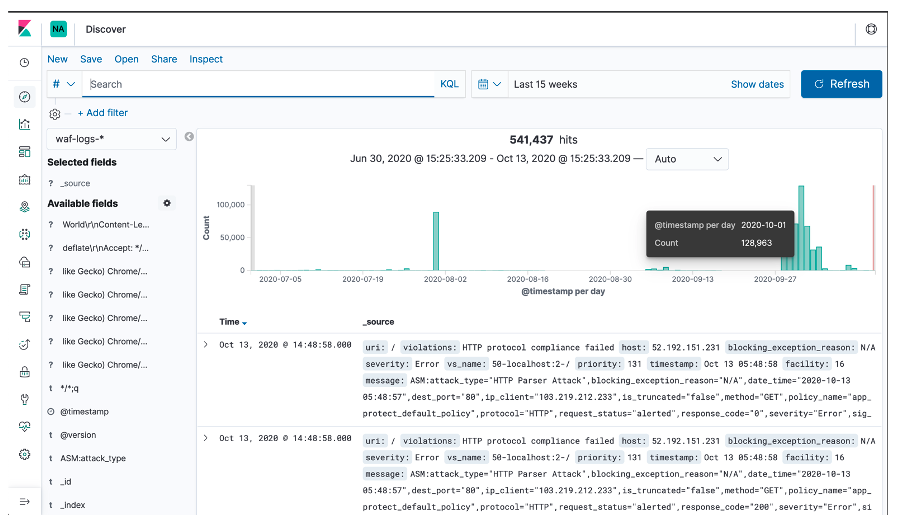
Task: Open the waf-logs-* index pattern dropdown
Action: 112,139
